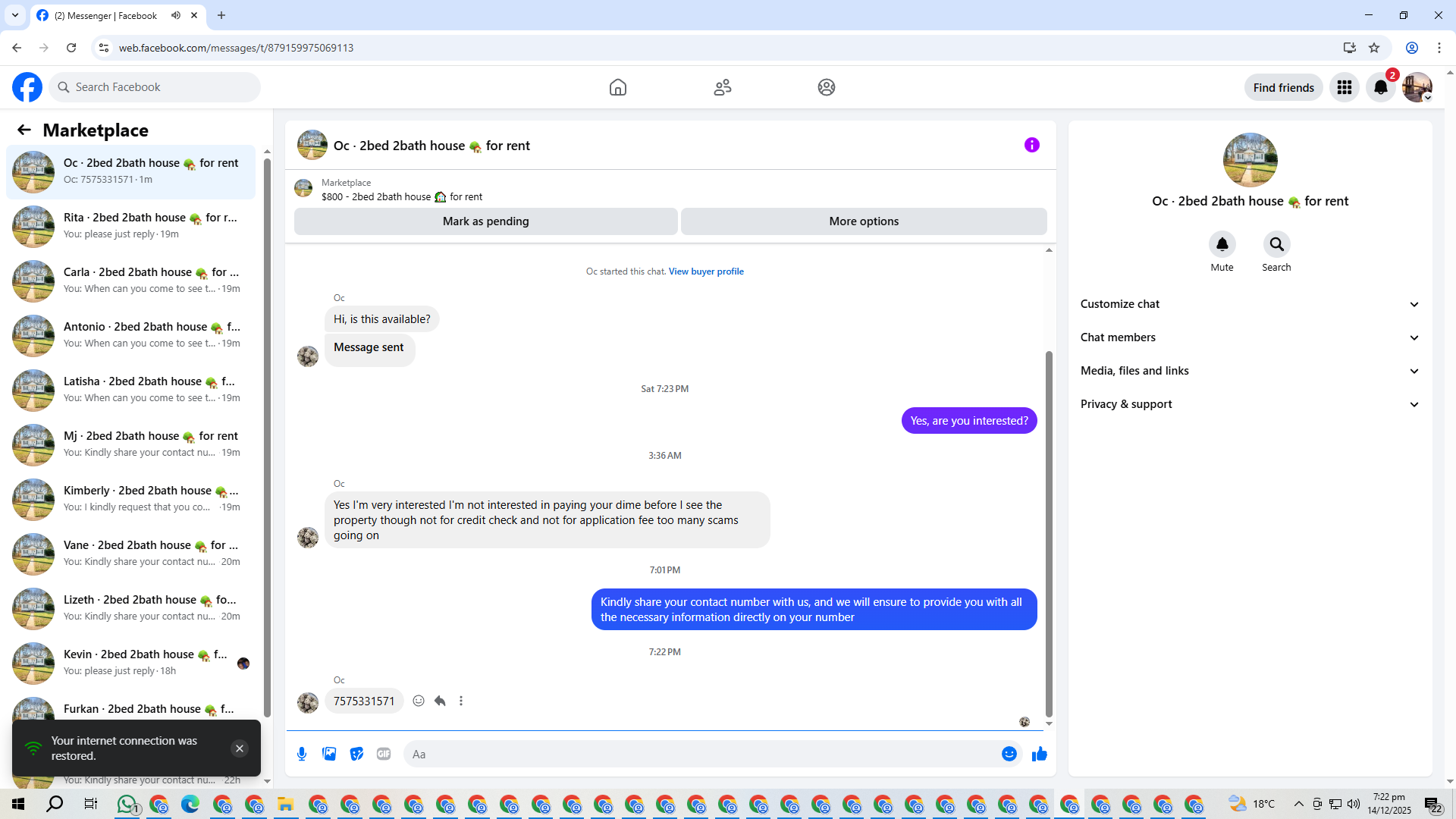This screenshot has width=1456, height=819.
Task: Open the GIF picker icon
Action: 384,754
